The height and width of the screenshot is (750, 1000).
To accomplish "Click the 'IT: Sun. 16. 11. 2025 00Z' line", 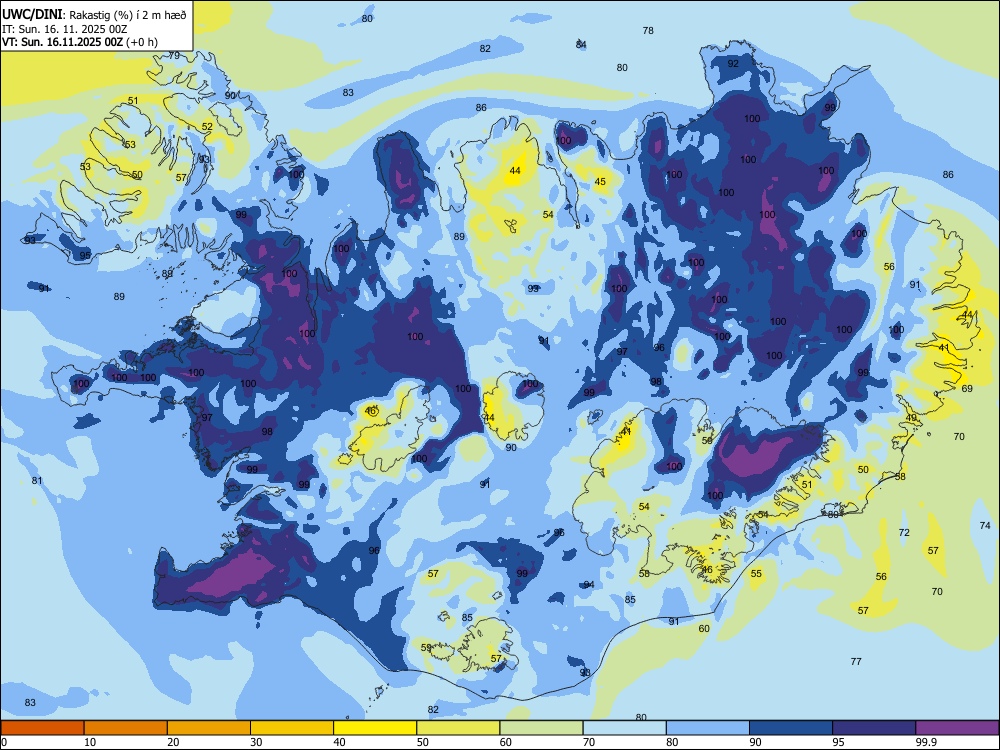I will point(64,29).
